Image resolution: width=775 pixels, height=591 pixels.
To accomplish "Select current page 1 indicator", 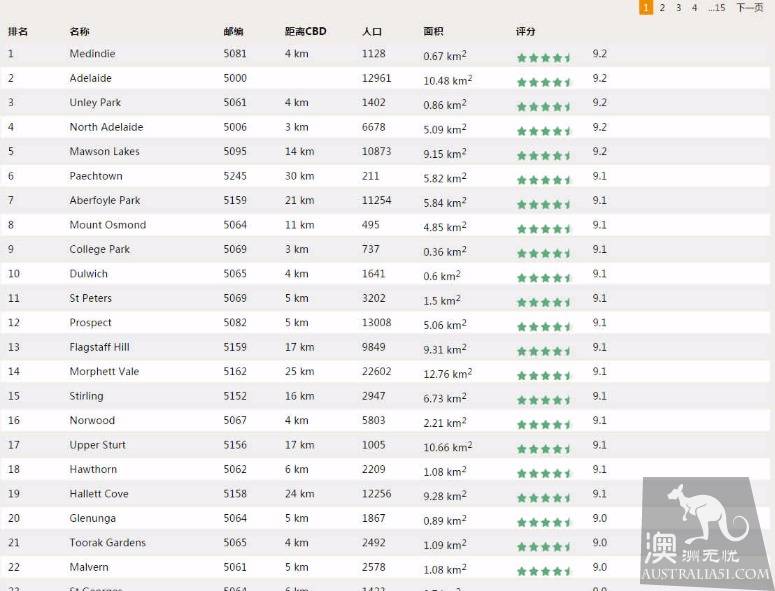I will 646,7.
